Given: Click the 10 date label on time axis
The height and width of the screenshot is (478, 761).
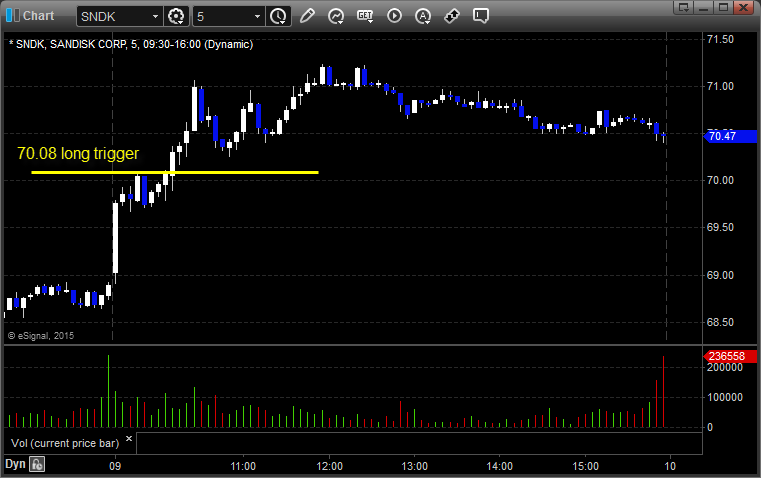Looking at the screenshot, I should [x=670, y=466].
